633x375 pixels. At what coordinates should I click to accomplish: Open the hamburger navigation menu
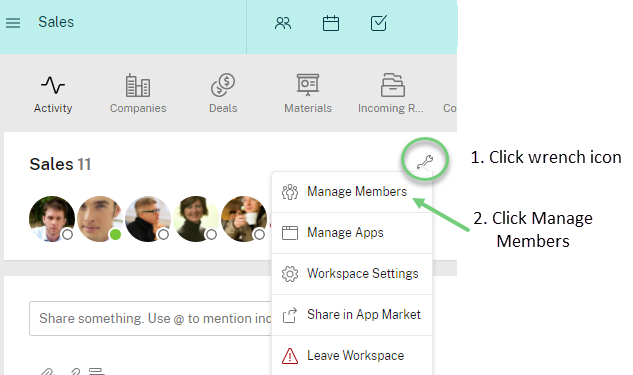[13, 23]
